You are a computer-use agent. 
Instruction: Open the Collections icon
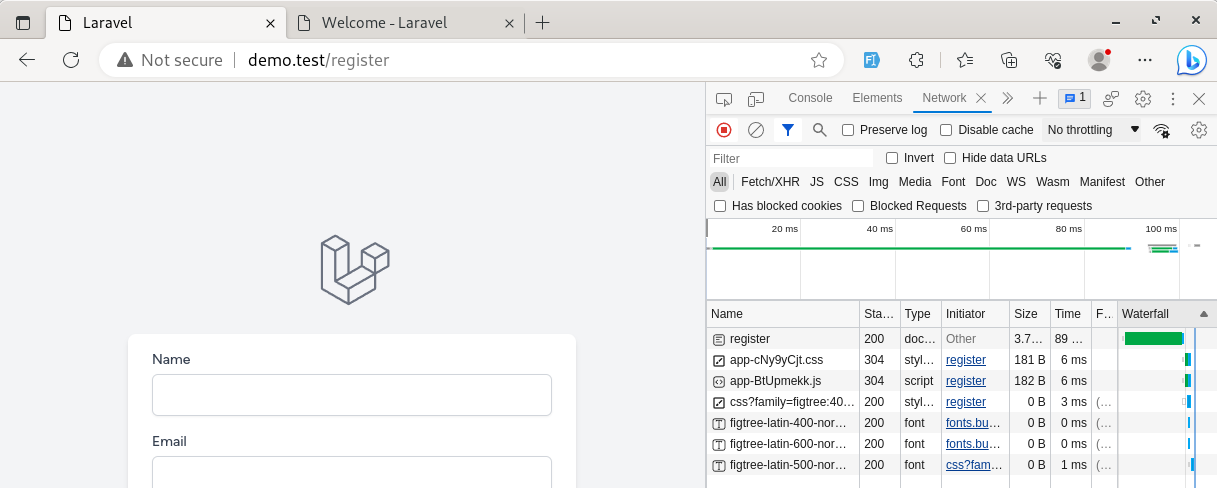click(1009, 60)
